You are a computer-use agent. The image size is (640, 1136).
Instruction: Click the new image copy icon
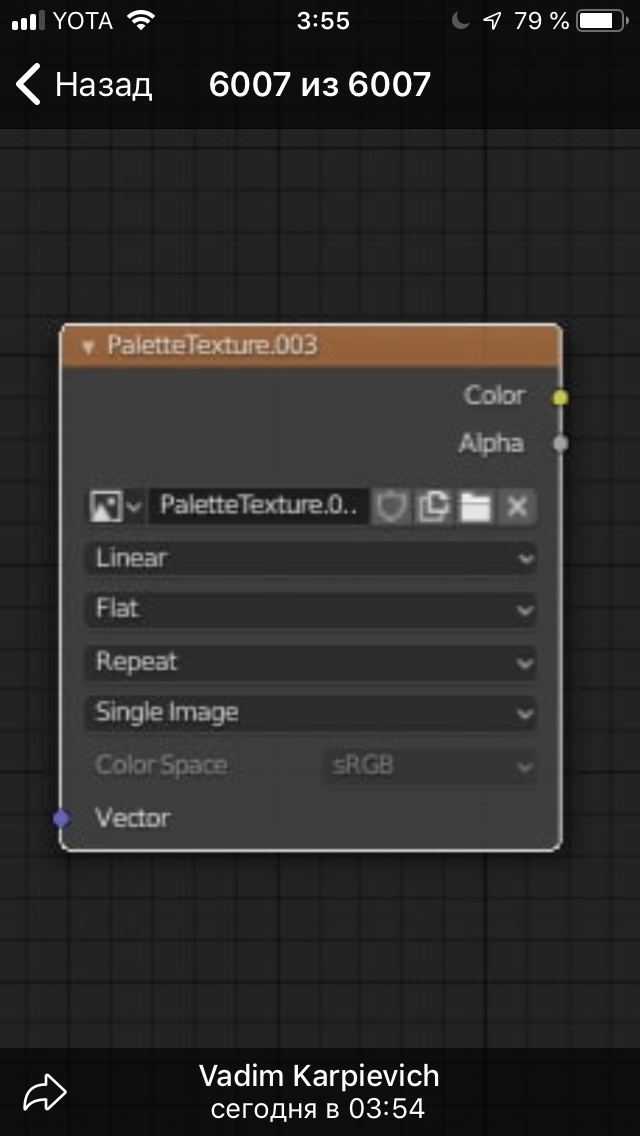[433, 507]
